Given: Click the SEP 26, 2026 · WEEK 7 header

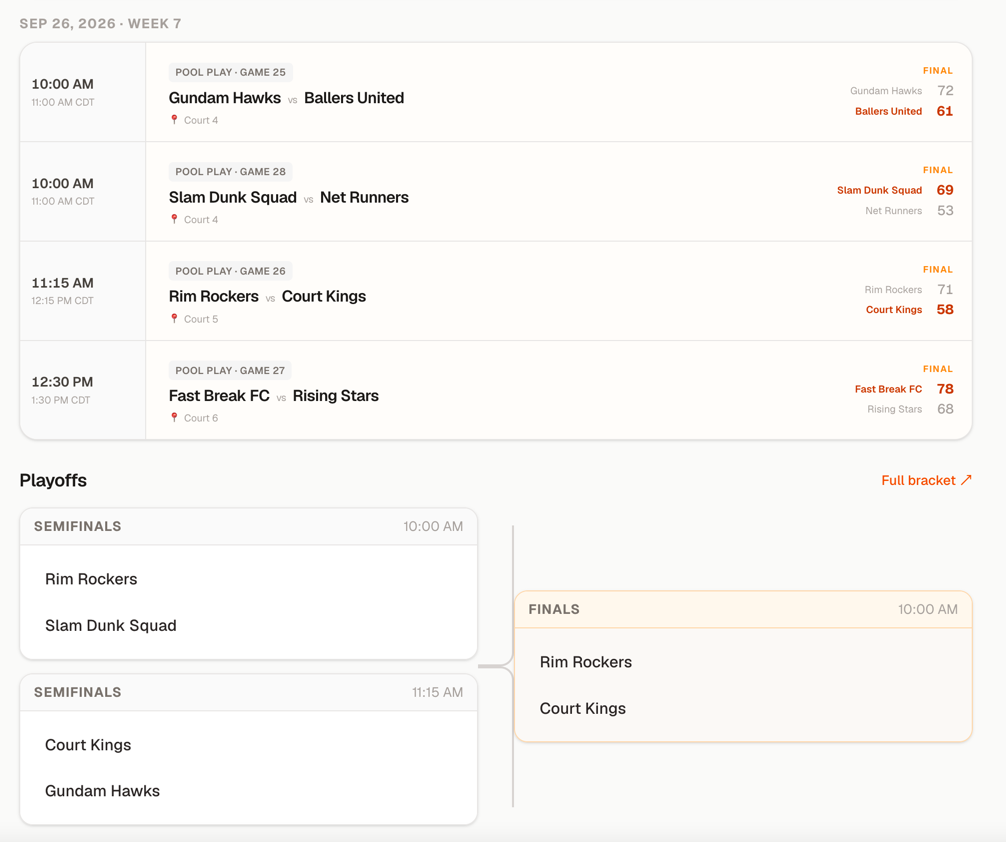Looking at the screenshot, I should [x=100, y=24].
